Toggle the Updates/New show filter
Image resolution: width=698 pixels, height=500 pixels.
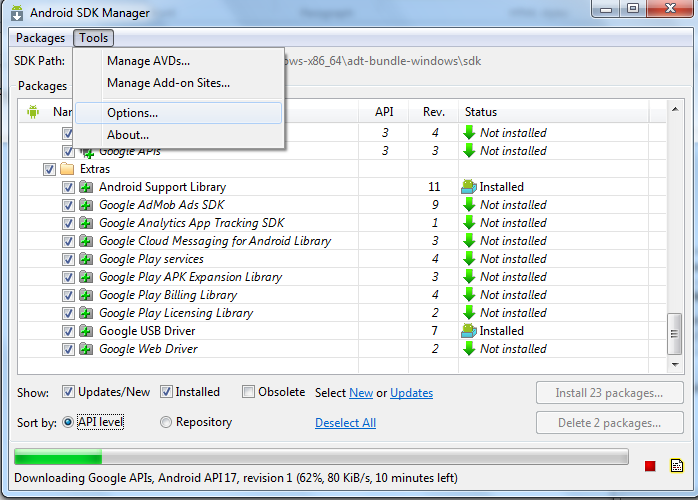[x=68, y=392]
